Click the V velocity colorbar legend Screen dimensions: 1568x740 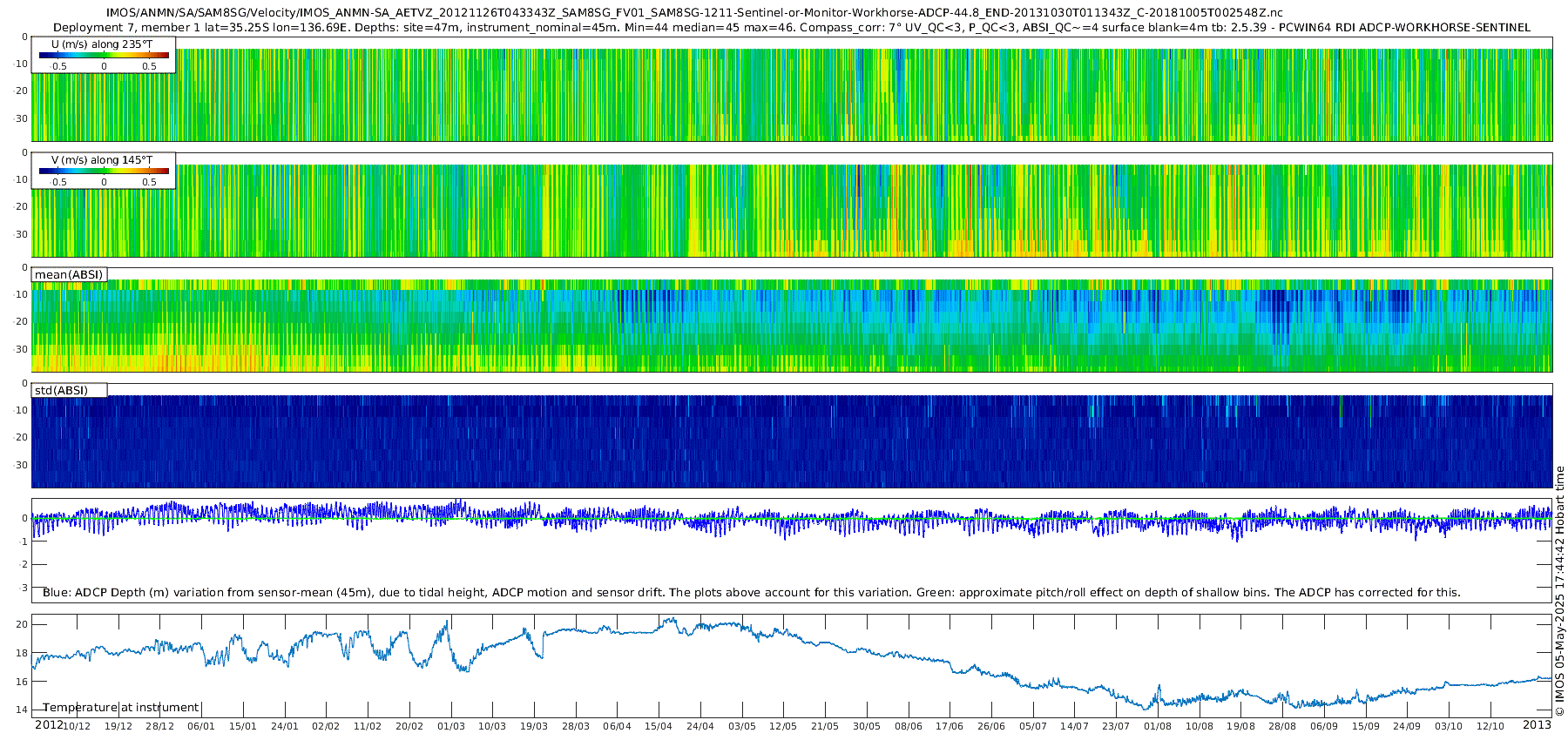[x=104, y=171]
